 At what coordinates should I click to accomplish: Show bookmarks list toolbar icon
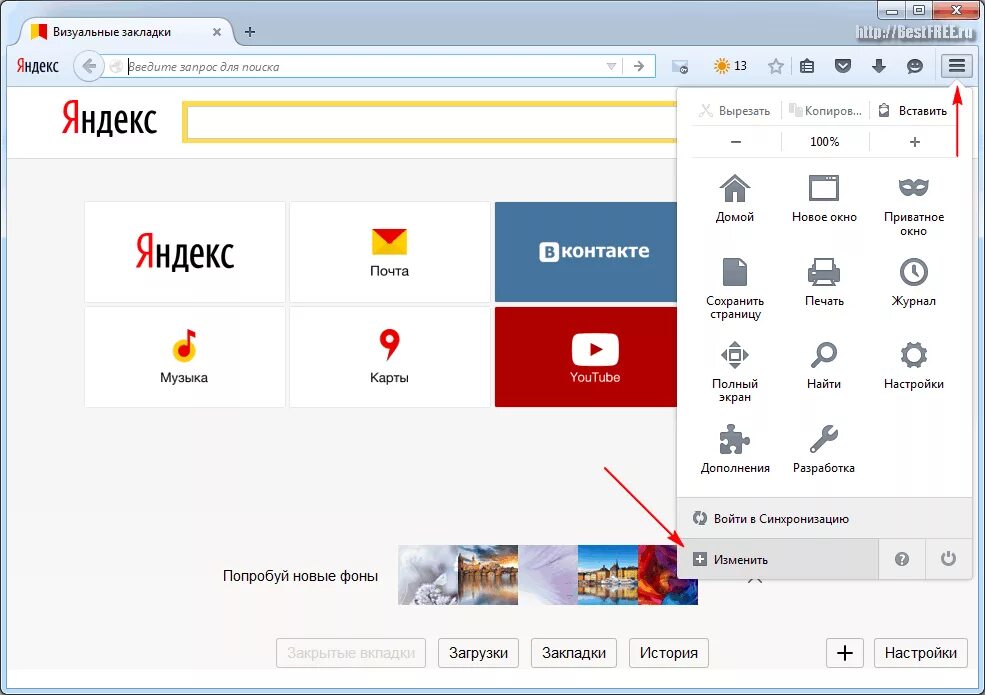(x=807, y=66)
